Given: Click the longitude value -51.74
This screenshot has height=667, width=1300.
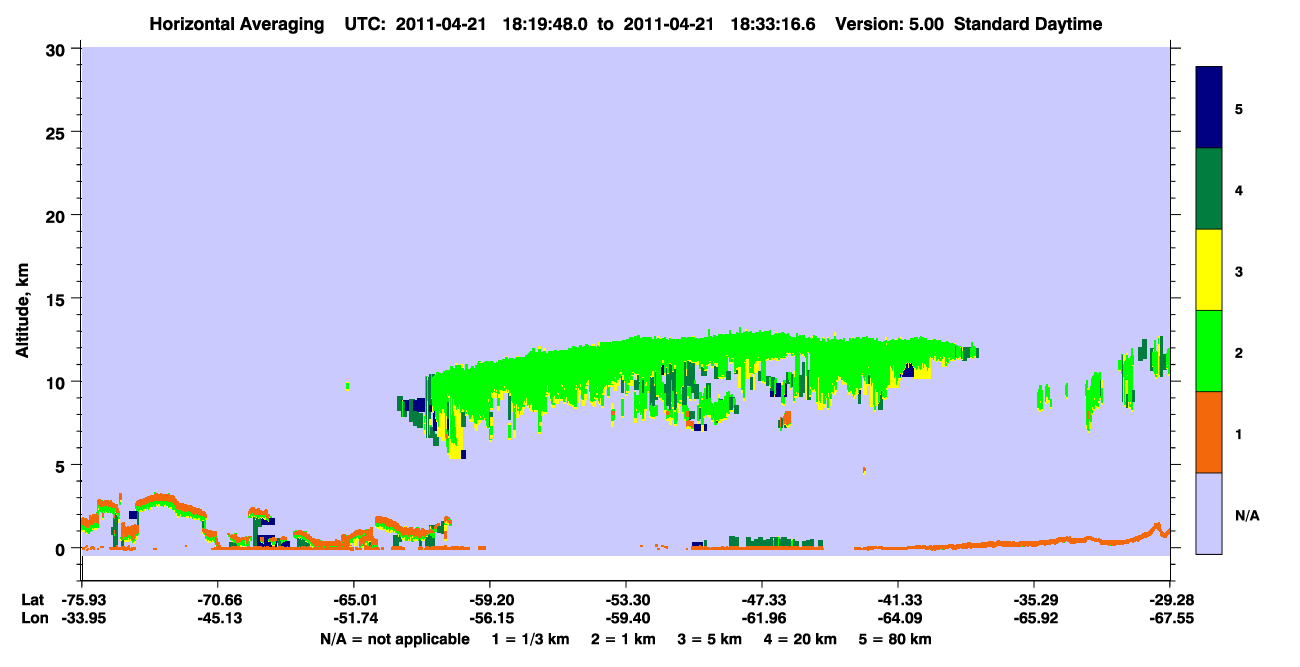Looking at the screenshot, I should point(354,618).
